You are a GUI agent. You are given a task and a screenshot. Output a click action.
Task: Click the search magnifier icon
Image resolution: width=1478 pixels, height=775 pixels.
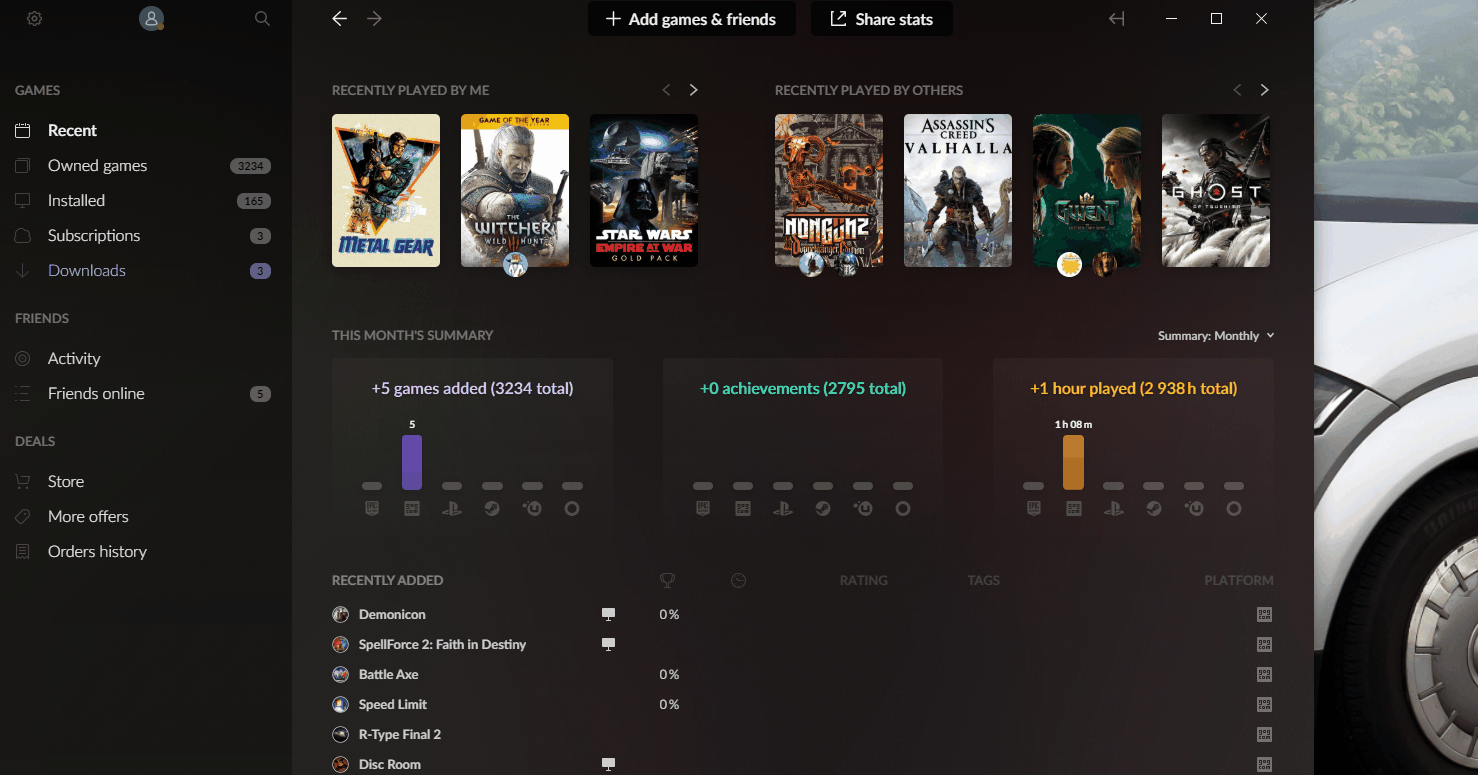click(262, 19)
